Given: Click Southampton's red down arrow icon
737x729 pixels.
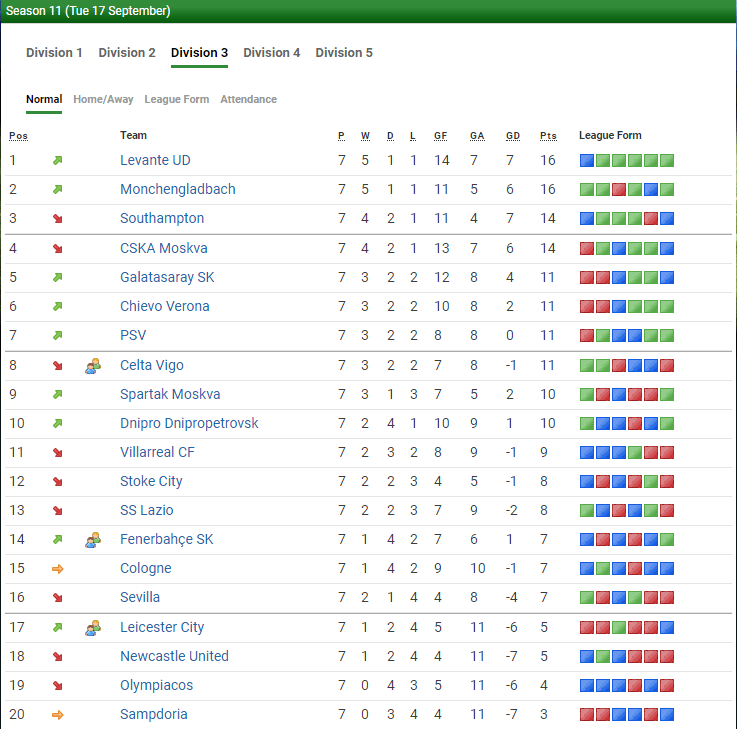Looking at the screenshot, I should point(58,219).
